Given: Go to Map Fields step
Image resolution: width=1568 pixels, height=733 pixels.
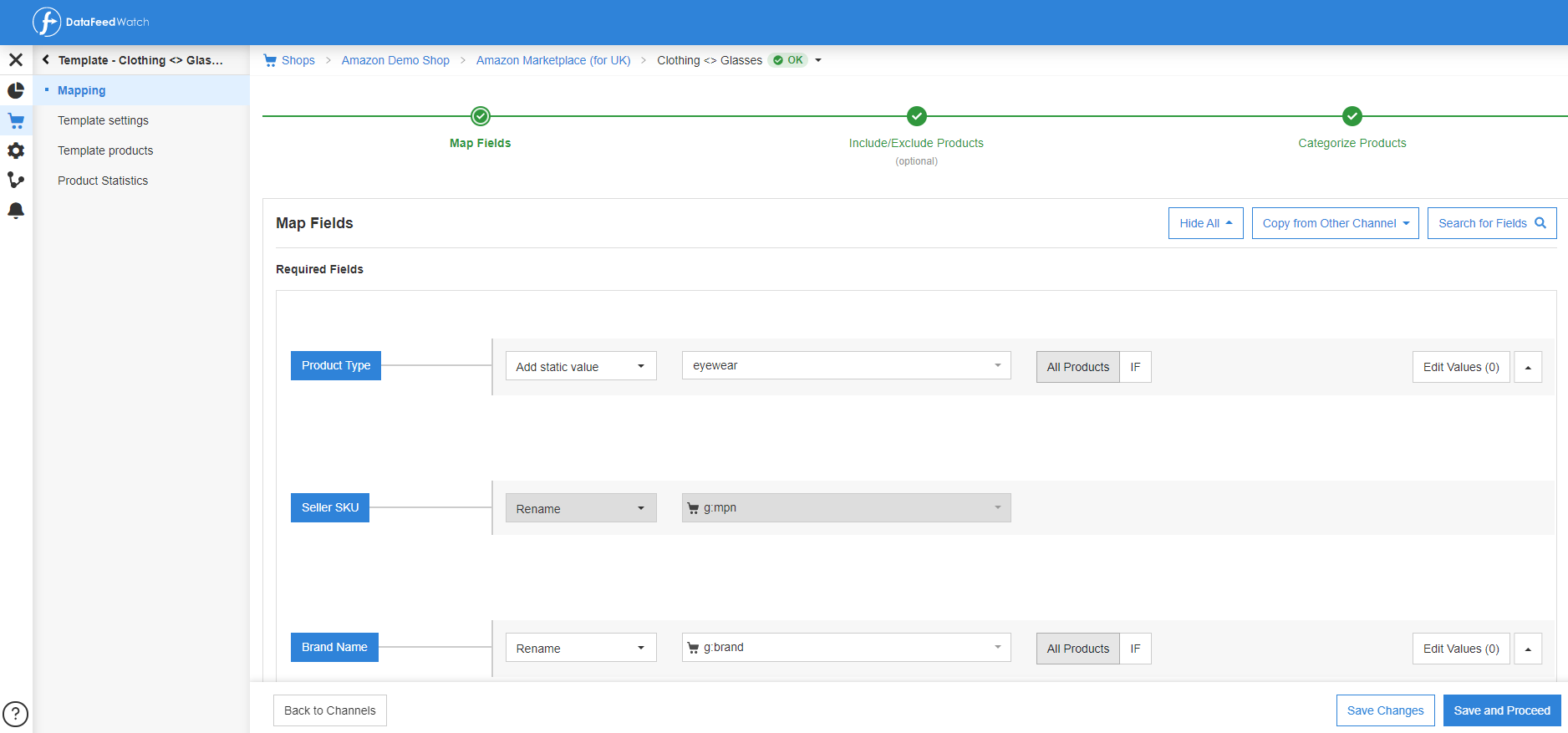Looking at the screenshot, I should pos(481,143).
